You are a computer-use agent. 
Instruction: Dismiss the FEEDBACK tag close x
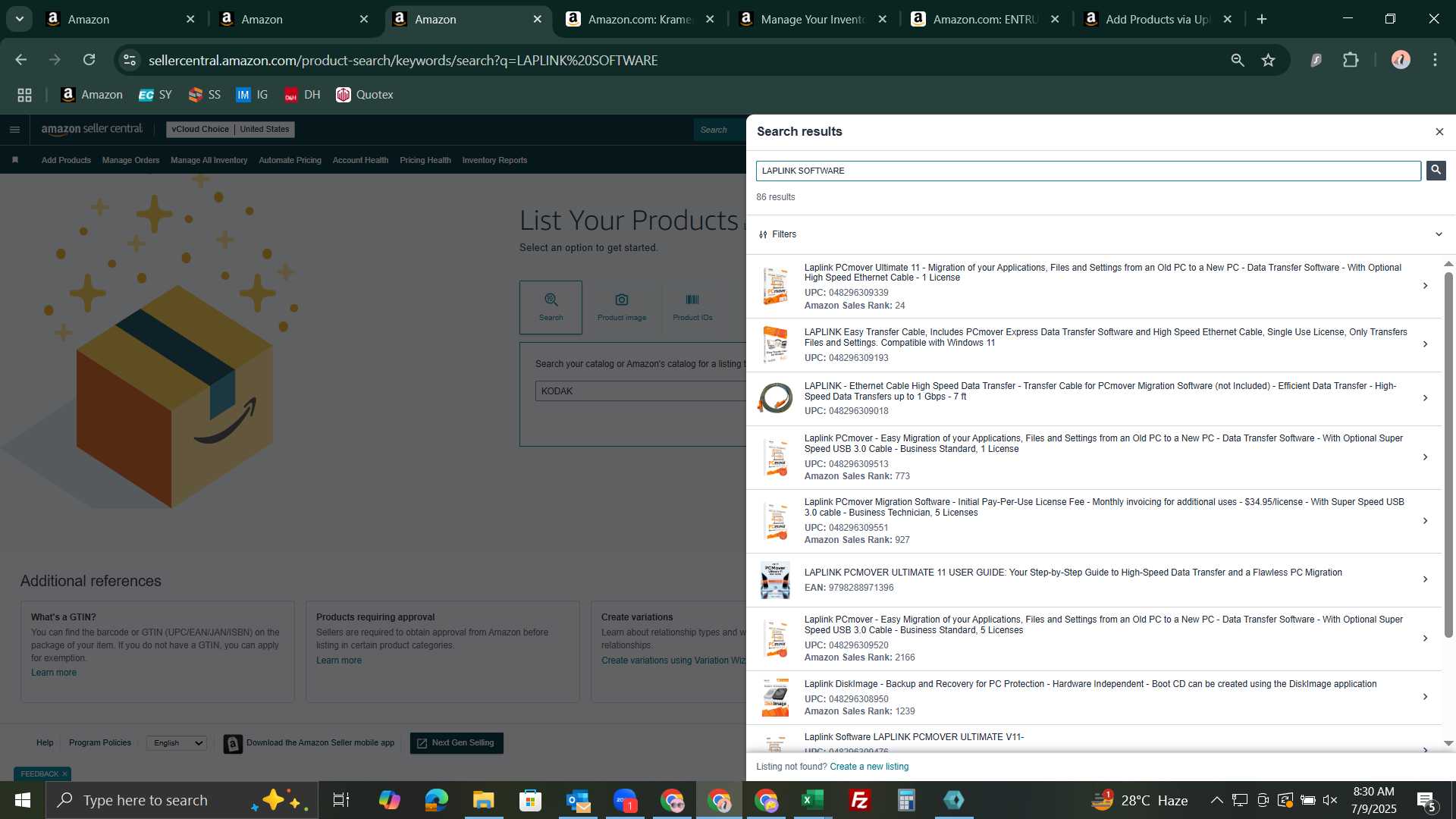64,774
